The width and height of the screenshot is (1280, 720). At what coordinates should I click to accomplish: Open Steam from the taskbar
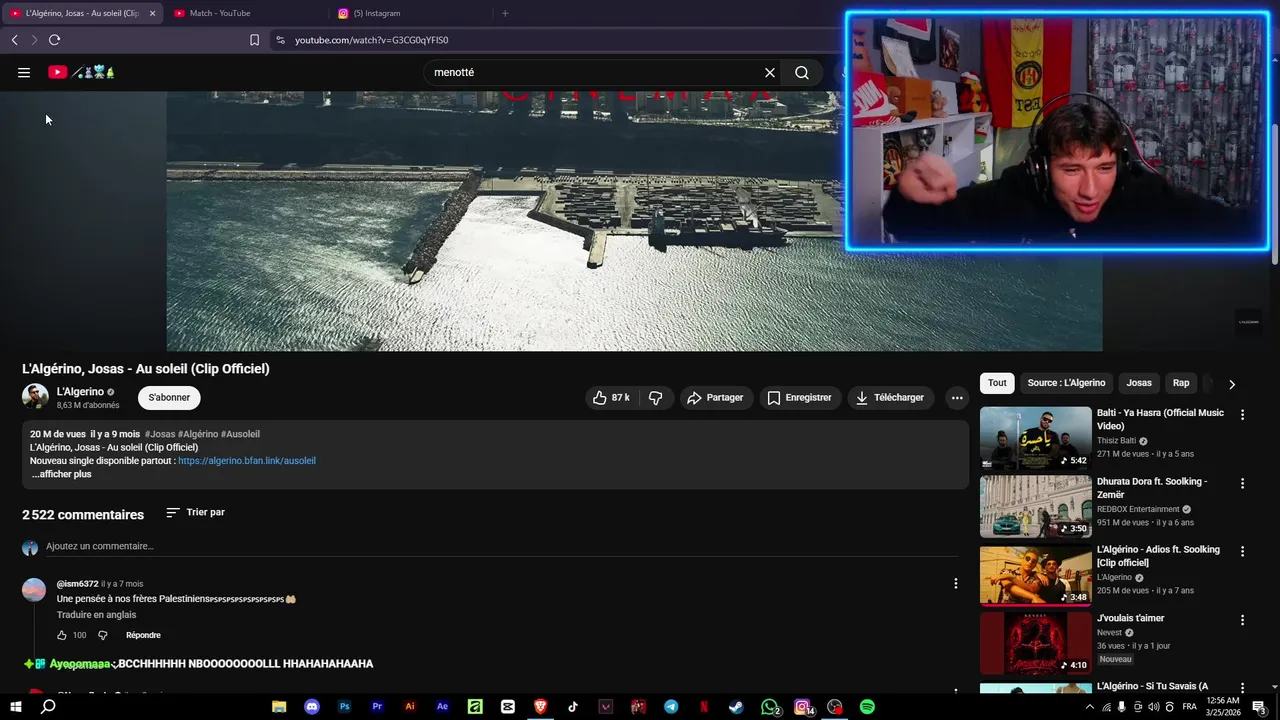point(736,706)
